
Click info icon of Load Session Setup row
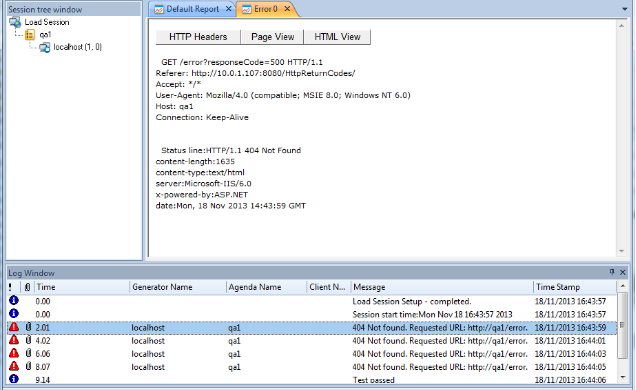[14, 300]
